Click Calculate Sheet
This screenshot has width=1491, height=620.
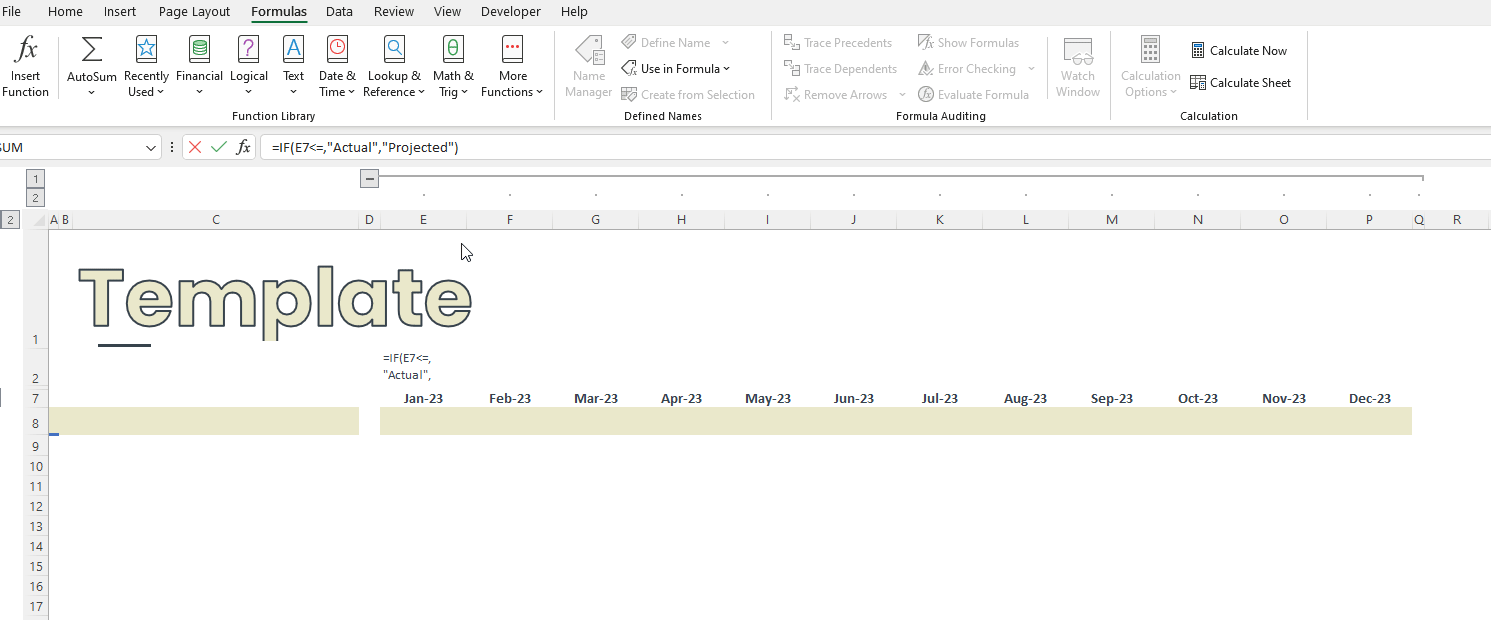tap(1241, 83)
